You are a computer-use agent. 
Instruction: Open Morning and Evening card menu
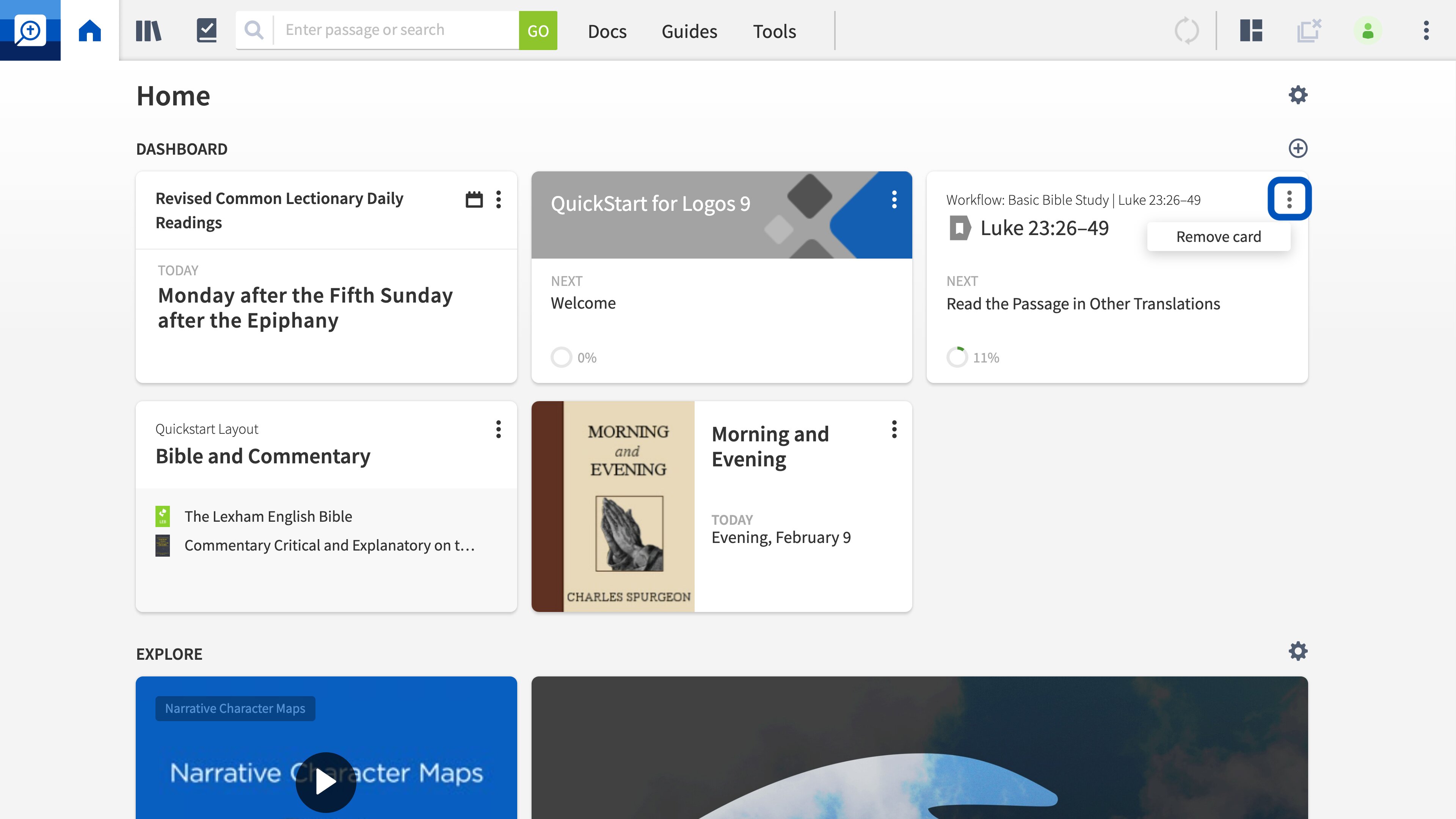(x=894, y=430)
